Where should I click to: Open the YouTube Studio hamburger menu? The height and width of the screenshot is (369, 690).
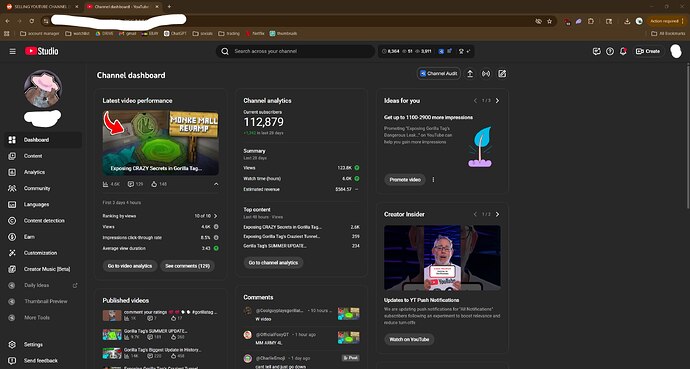pos(12,51)
